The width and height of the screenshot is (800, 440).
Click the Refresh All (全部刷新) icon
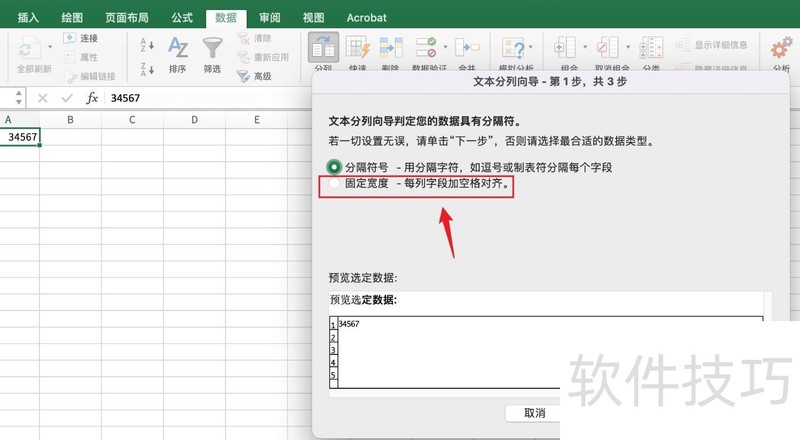click(30, 48)
